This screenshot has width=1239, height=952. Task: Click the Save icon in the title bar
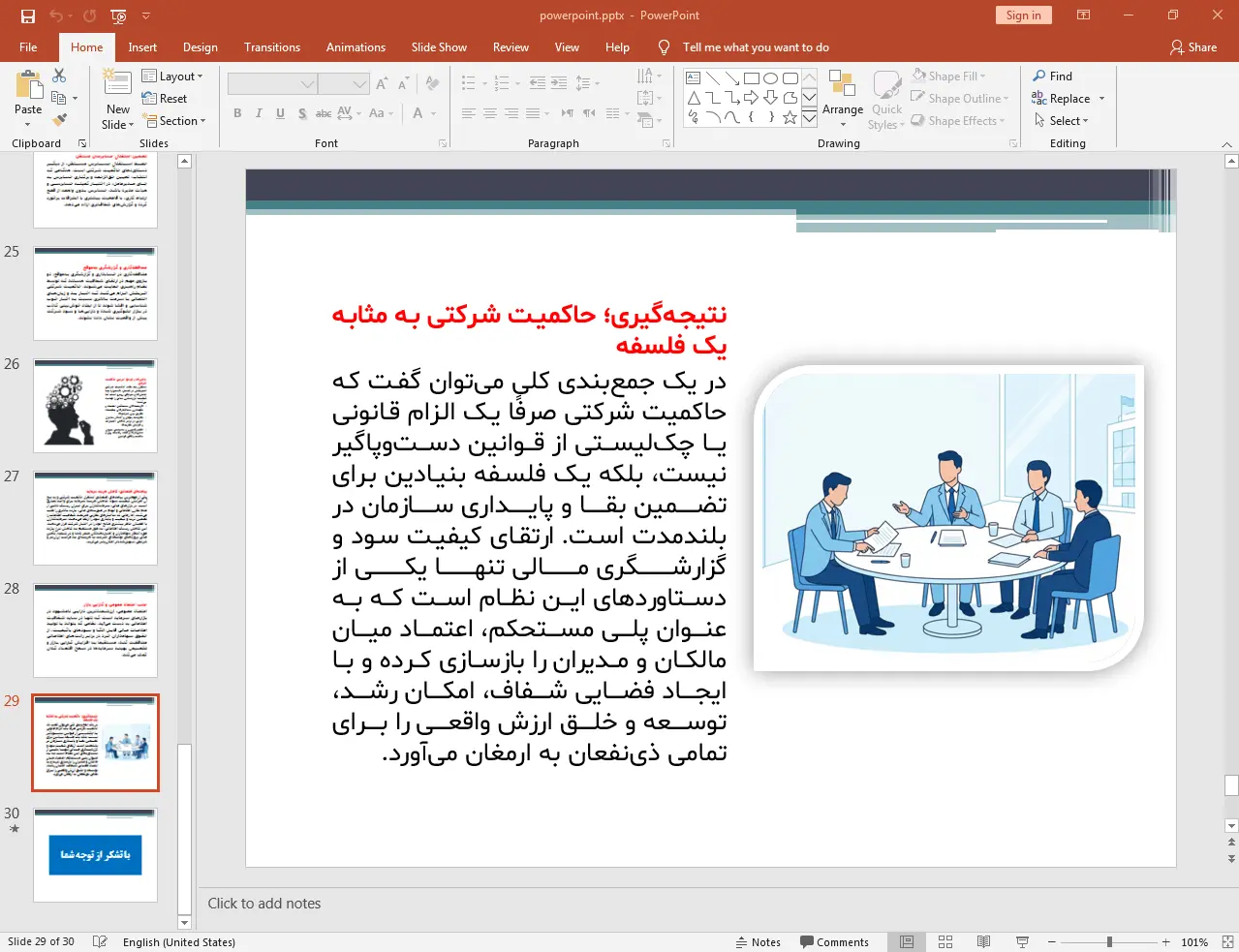click(x=27, y=15)
